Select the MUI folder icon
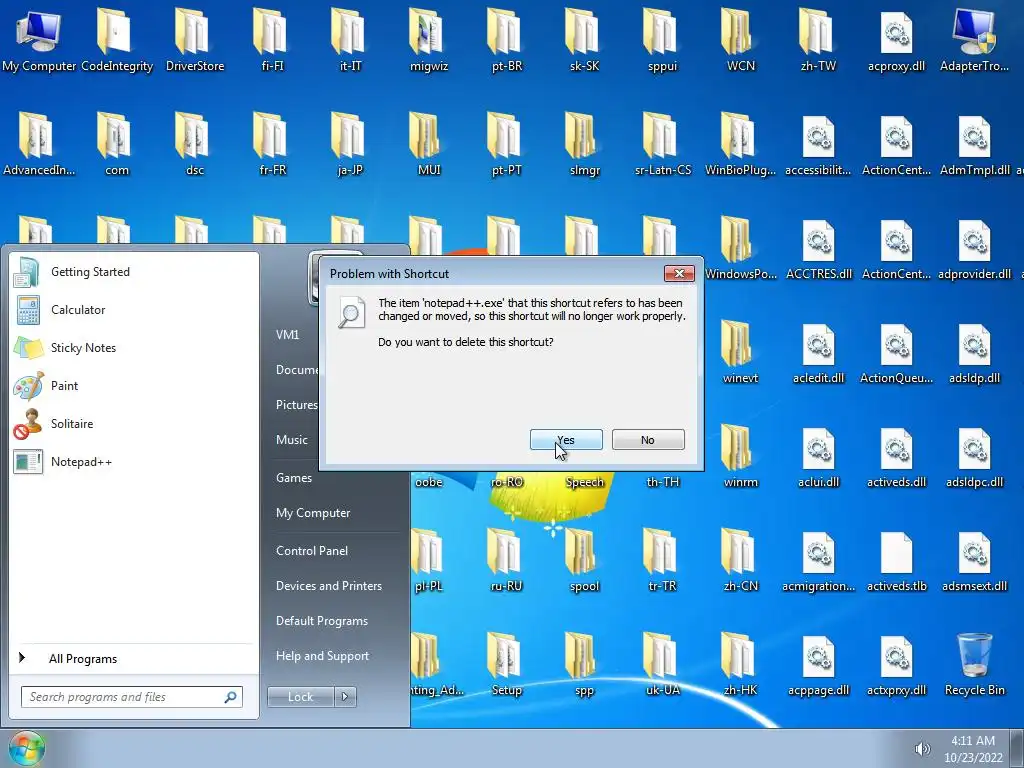 pyautogui.click(x=428, y=144)
